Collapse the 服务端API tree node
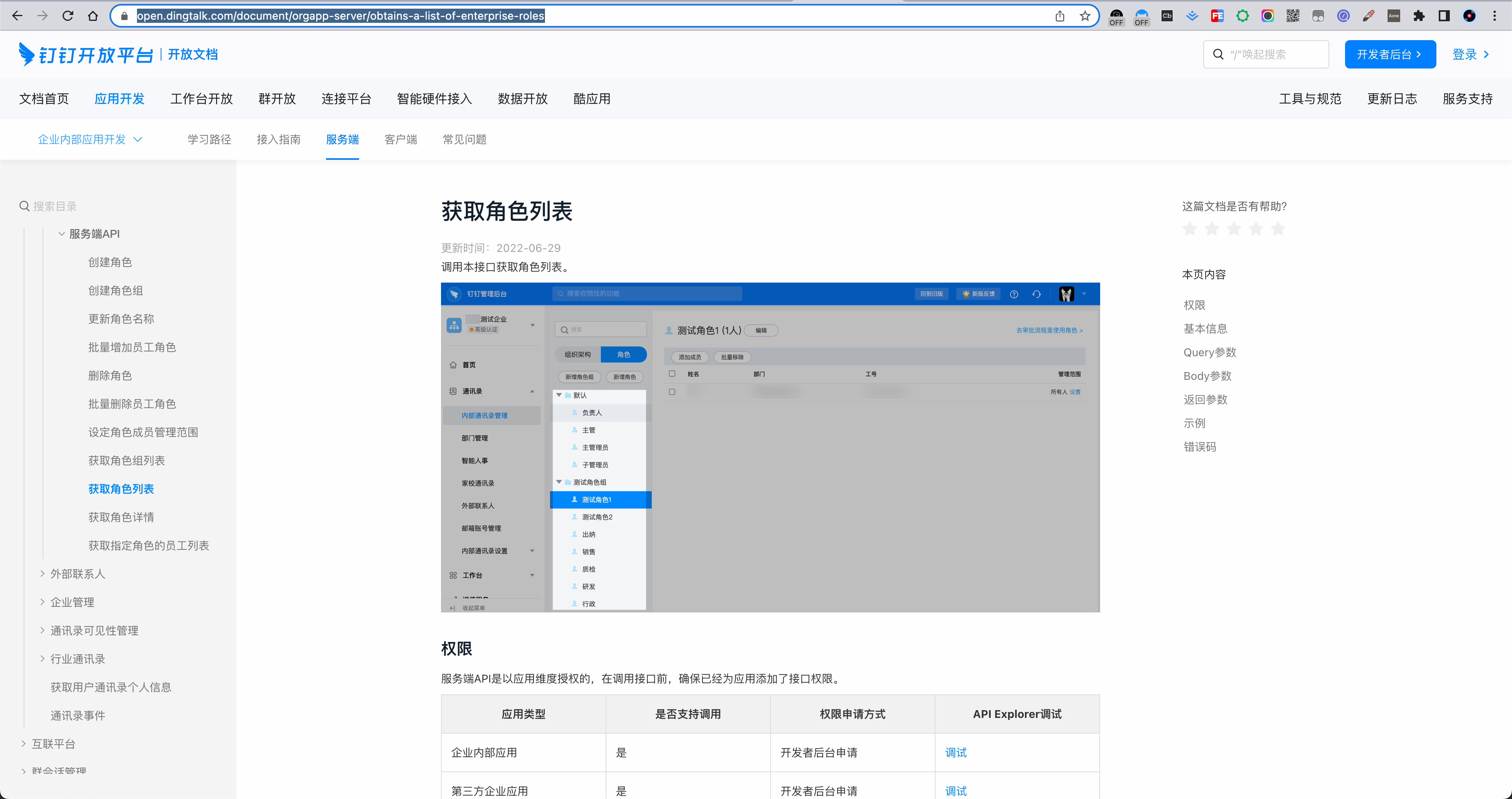The image size is (1512, 799). [x=61, y=234]
